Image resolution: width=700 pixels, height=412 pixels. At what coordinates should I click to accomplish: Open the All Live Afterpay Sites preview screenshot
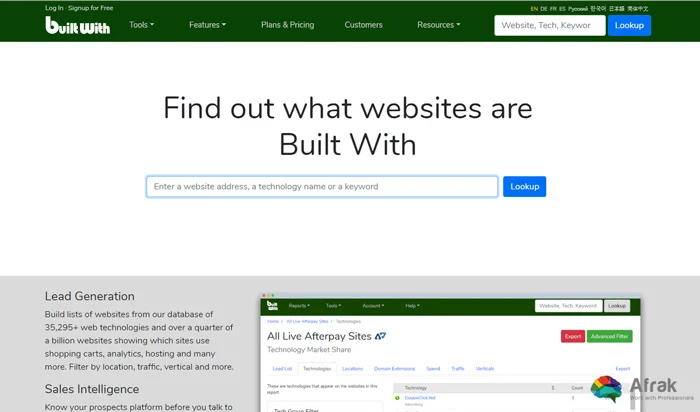click(x=450, y=353)
